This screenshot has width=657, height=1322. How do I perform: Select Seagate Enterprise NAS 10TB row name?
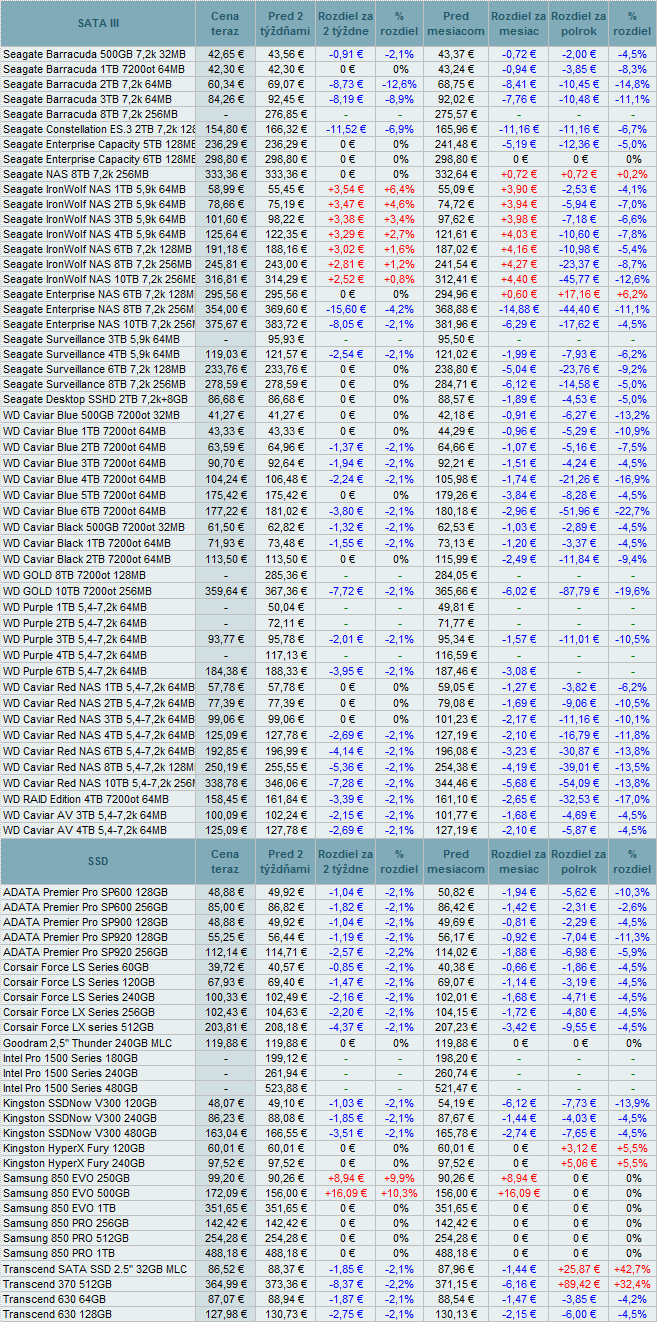(x=98, y=324)
